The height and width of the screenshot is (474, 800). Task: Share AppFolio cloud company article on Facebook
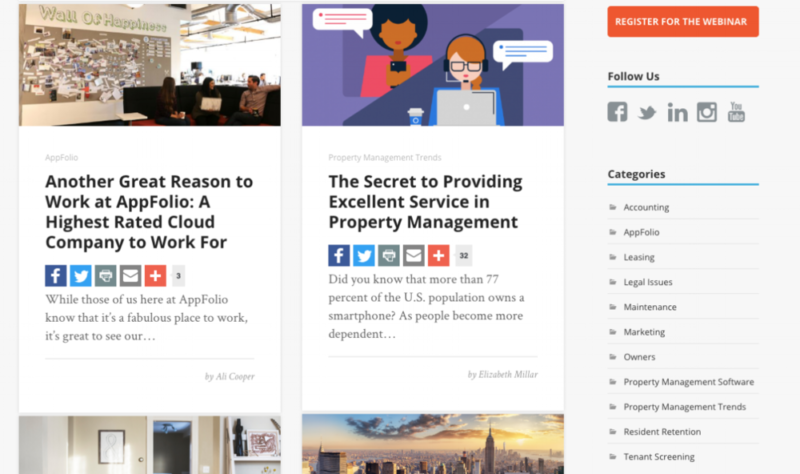point(56,276)
